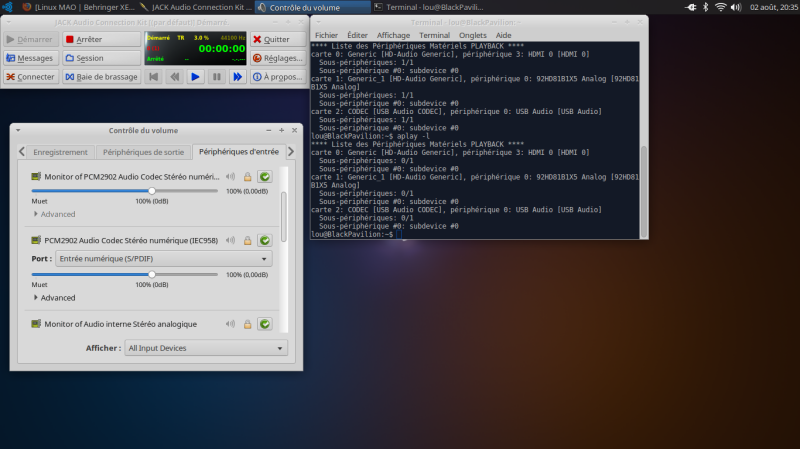
Task: Open the Bluetooth tray icon
Action: click(706, 7)
